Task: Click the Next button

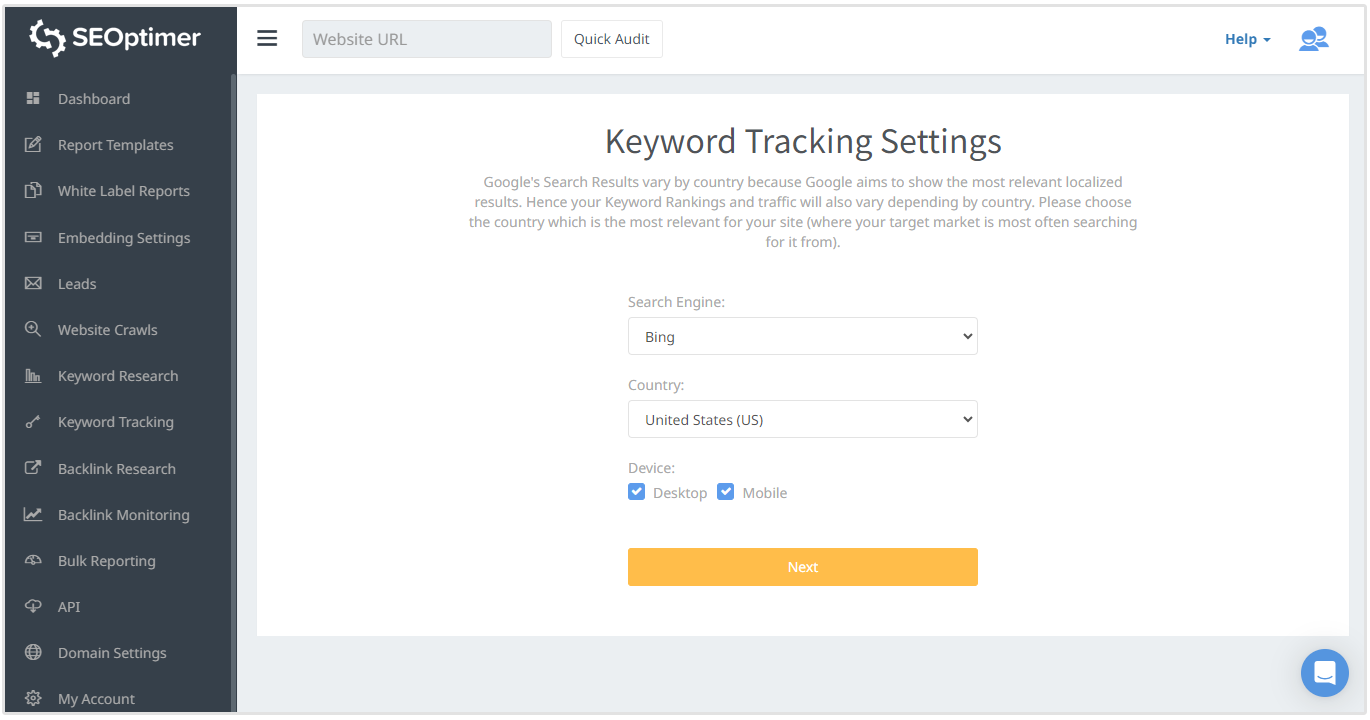Action: tap(802, 566)
